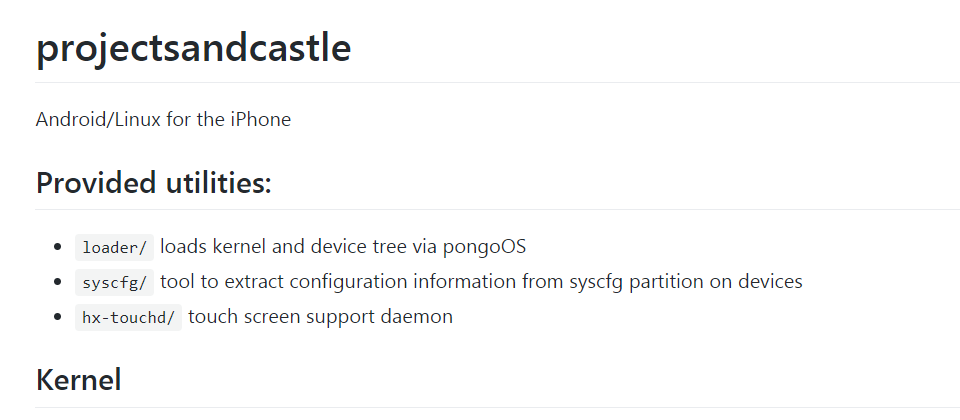The width and height of the screenshot is (960, 420).
Task: Click the divider line under projectsandcastle title
Action: (x=497, y=82)
